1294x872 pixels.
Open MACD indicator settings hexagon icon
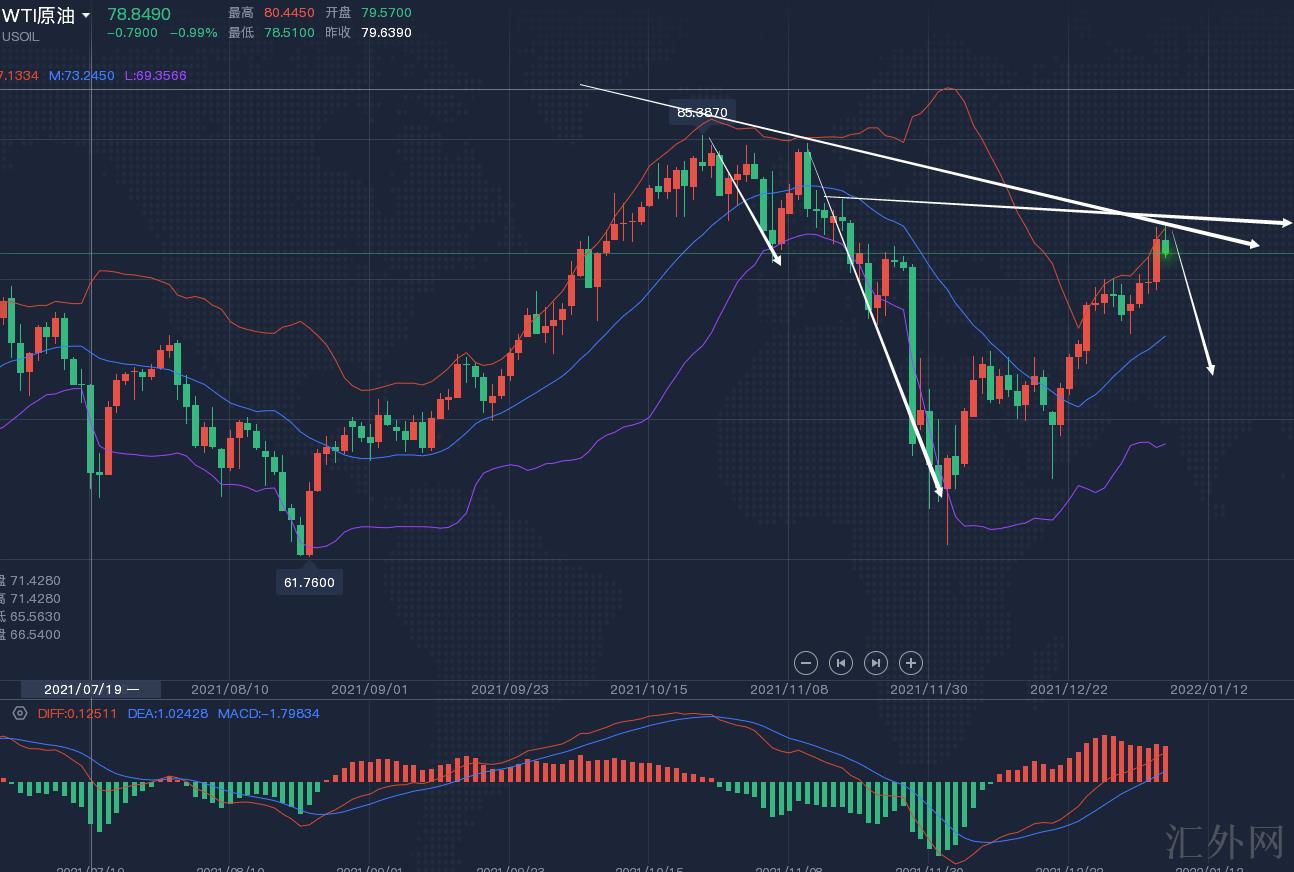click(x=19, y=713)
